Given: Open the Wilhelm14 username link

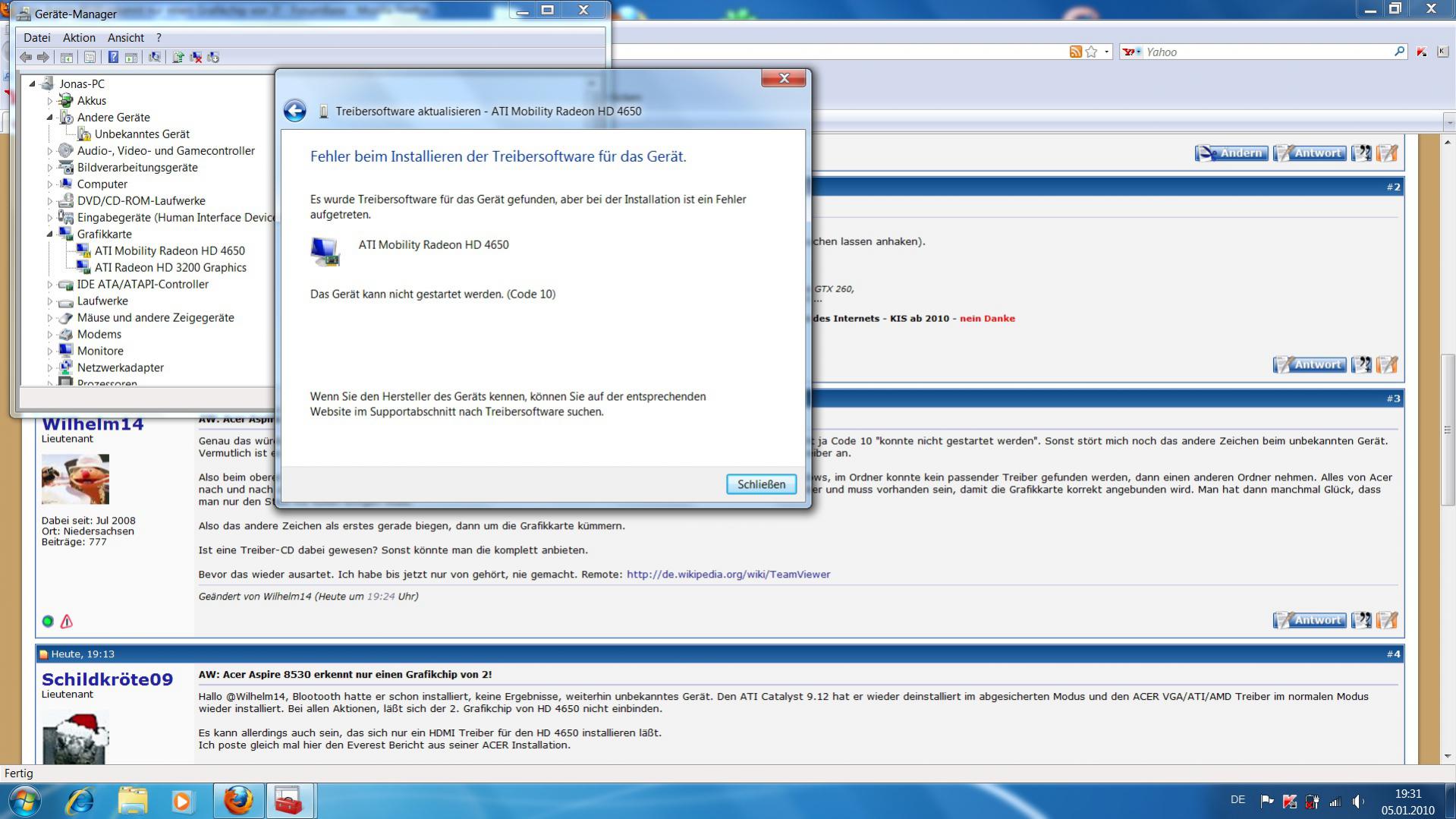Looking at the screenshot, I should 93,424.
